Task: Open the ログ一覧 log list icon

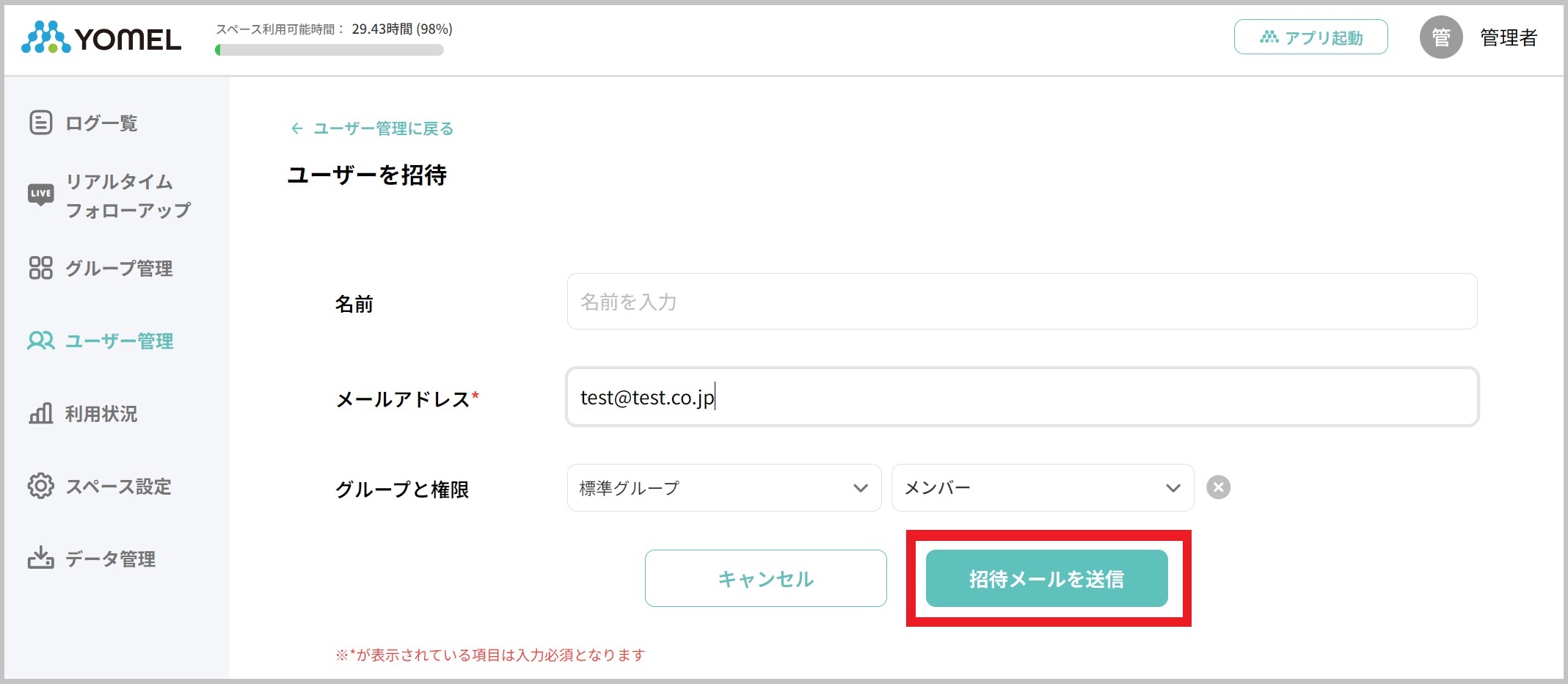Action: pos(40,123)
